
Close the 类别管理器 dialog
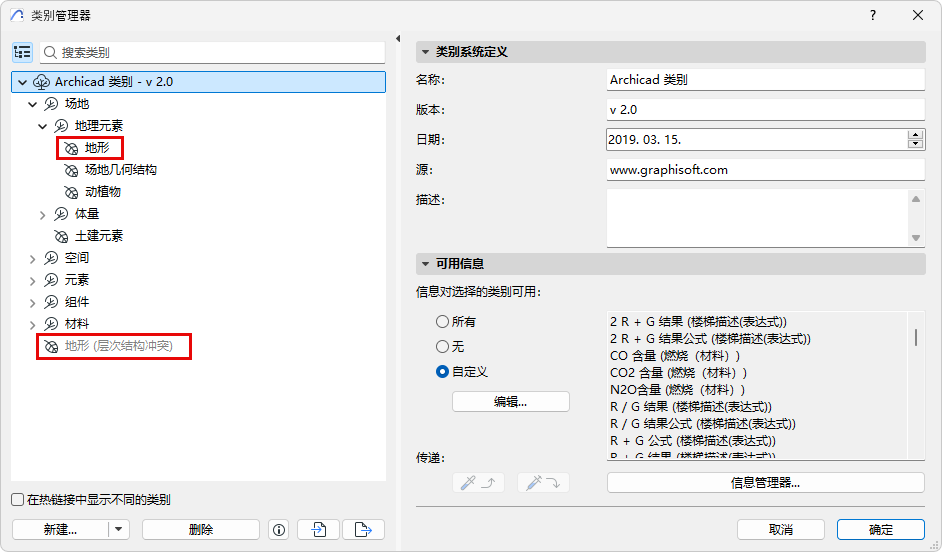918,15
